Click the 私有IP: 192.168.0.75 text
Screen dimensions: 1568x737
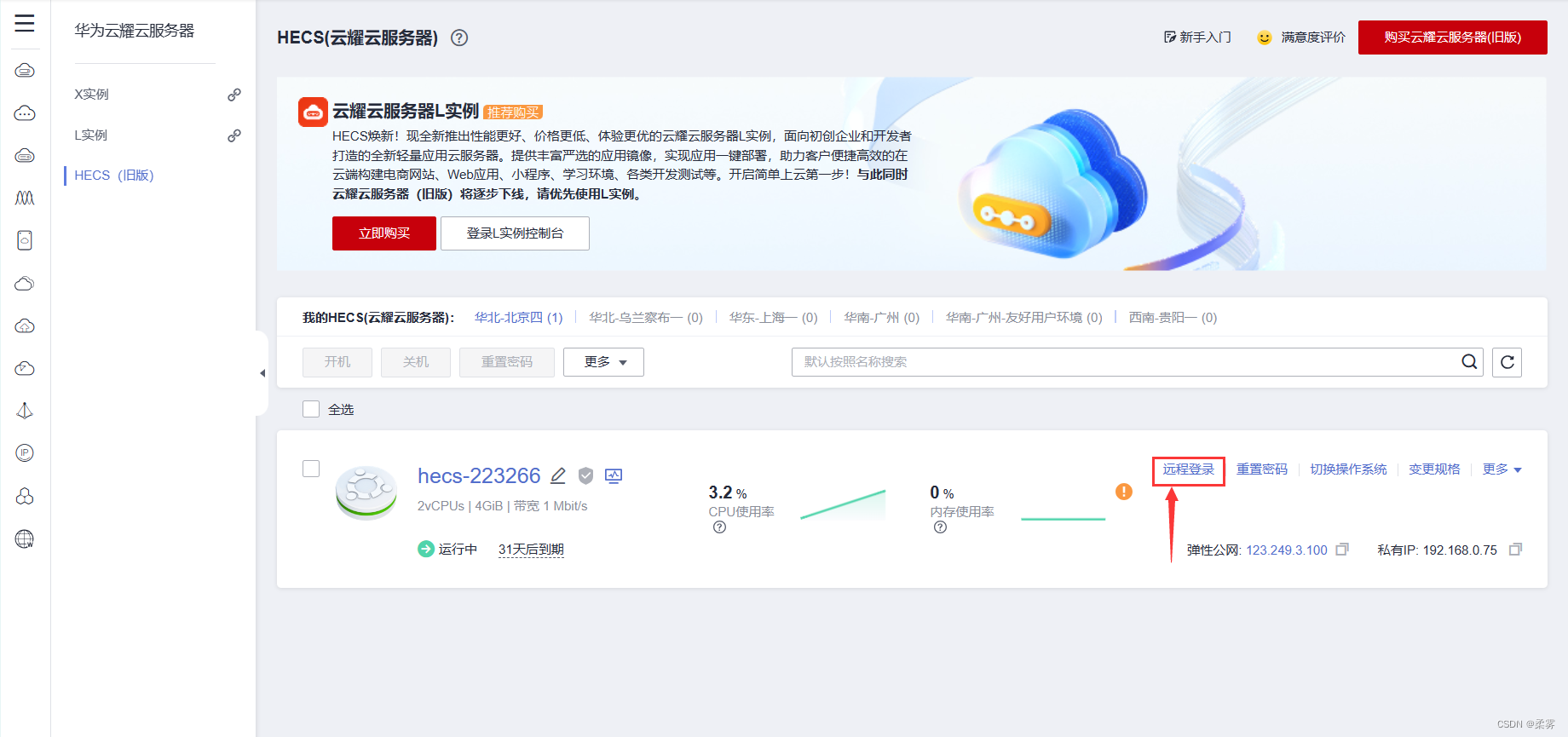1437,550
